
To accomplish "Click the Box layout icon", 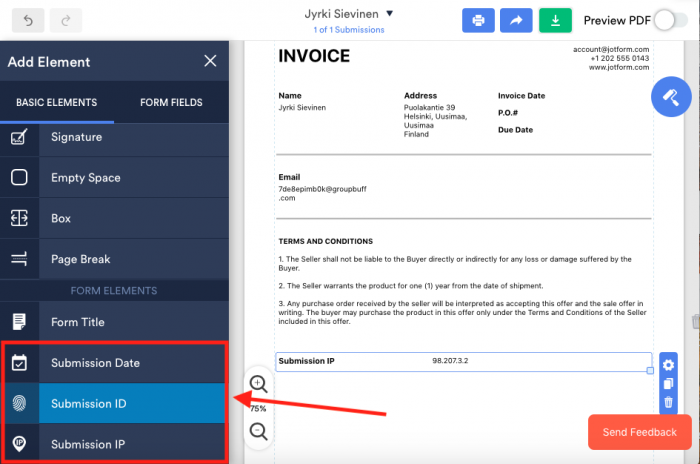I will click(x=19, y=218).
